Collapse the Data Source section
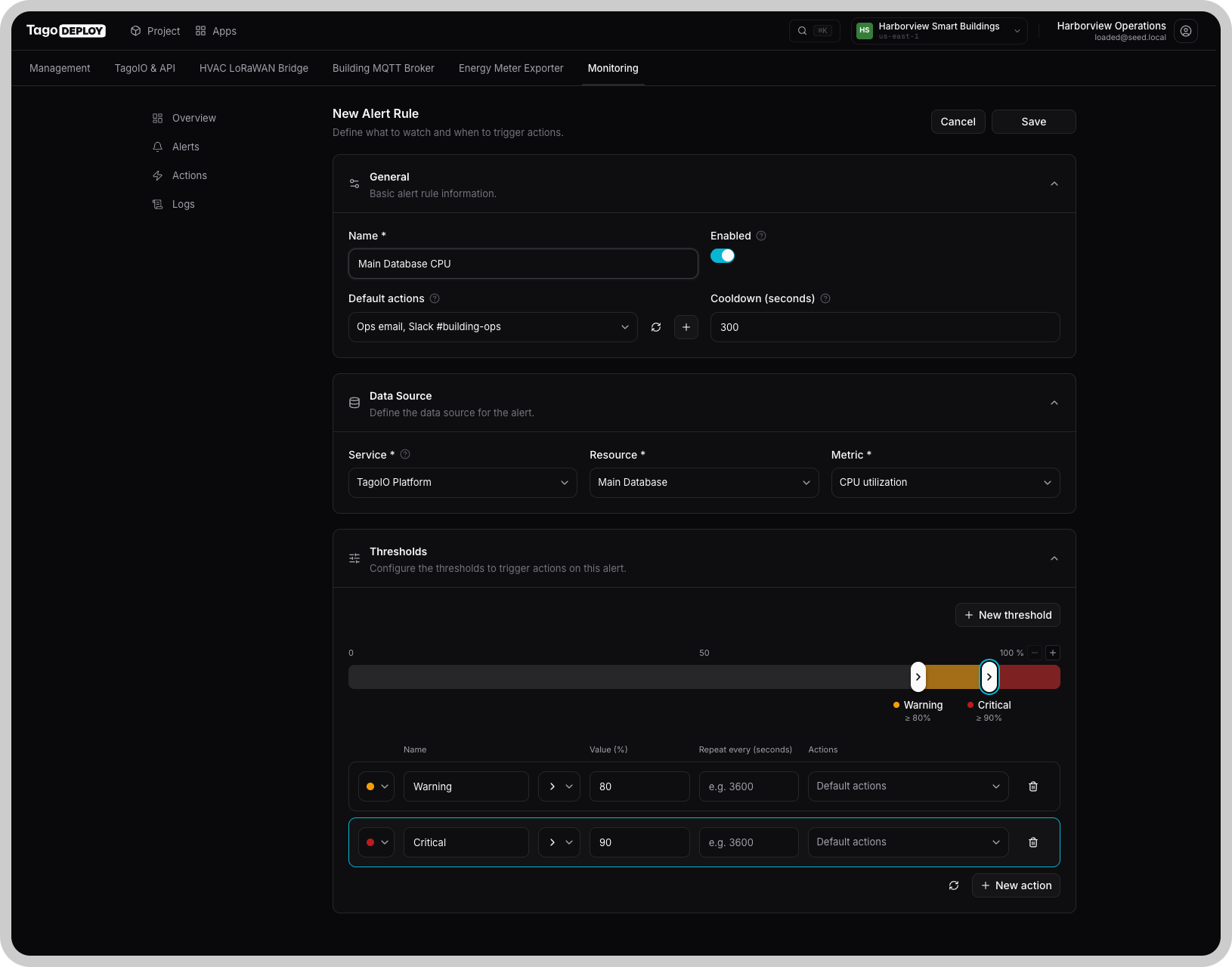The image size is (1232, 967). (1054, 403)
